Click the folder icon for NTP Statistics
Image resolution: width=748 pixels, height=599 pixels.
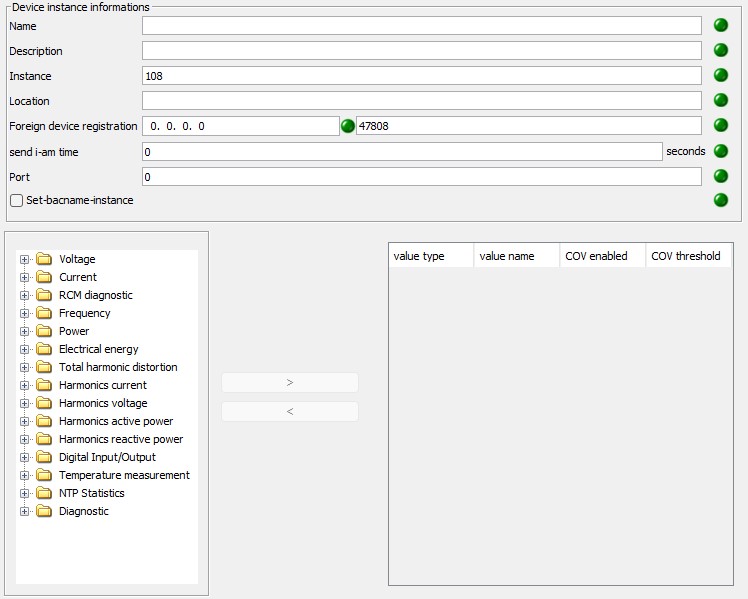click(x=43, y=493)
